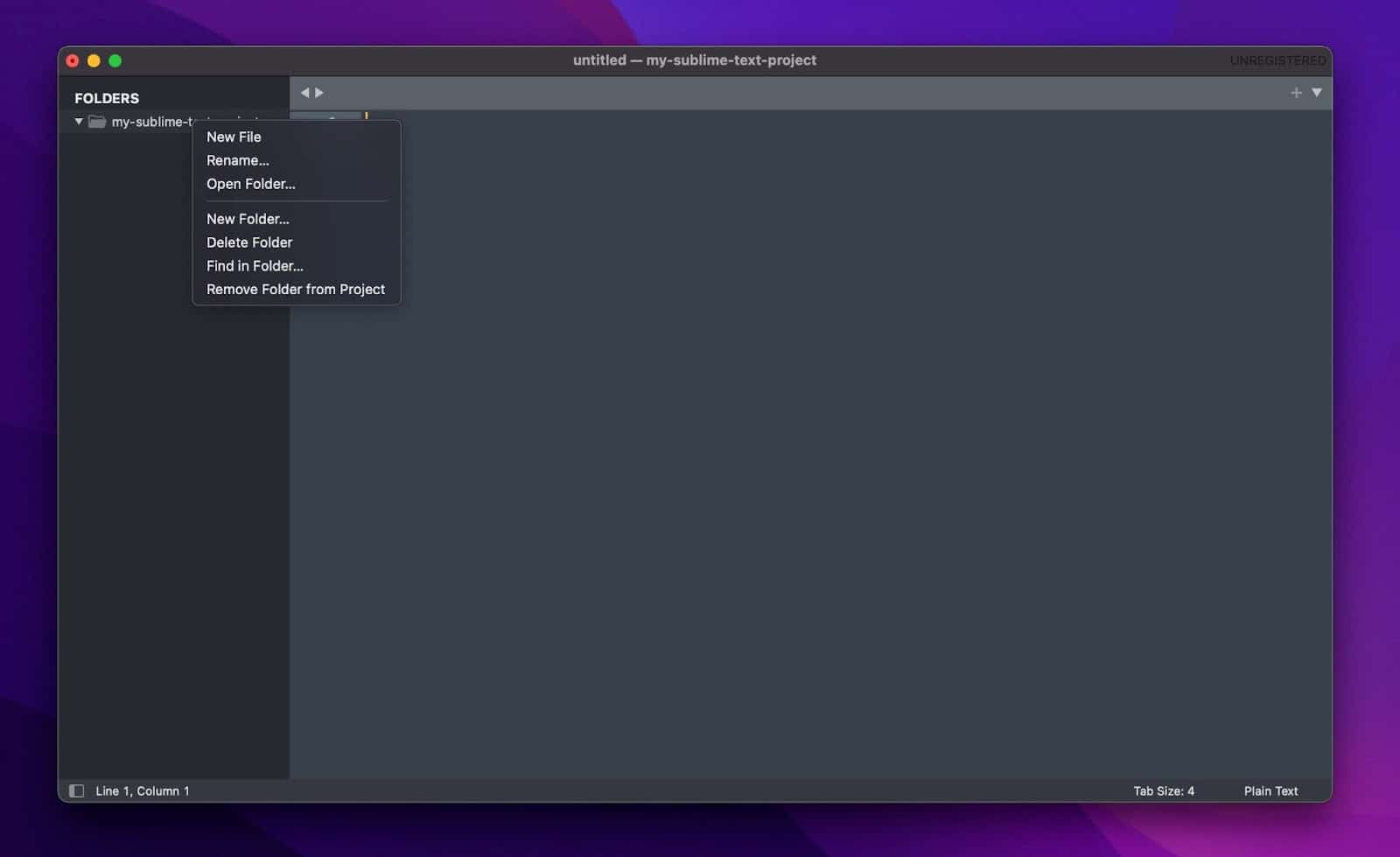Pick Open Folder... from context menu

click(251, 184)
